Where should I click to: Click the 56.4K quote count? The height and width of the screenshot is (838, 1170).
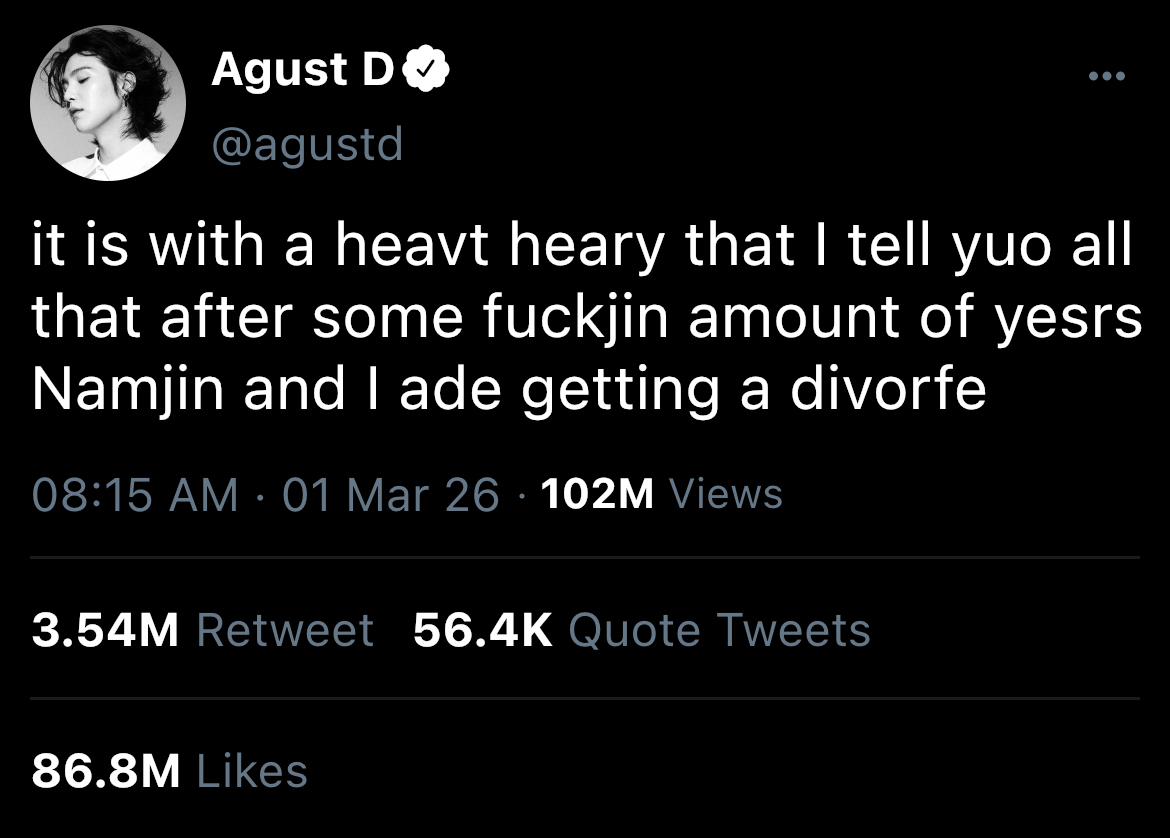pyautogui.click(x=482, y=631)
